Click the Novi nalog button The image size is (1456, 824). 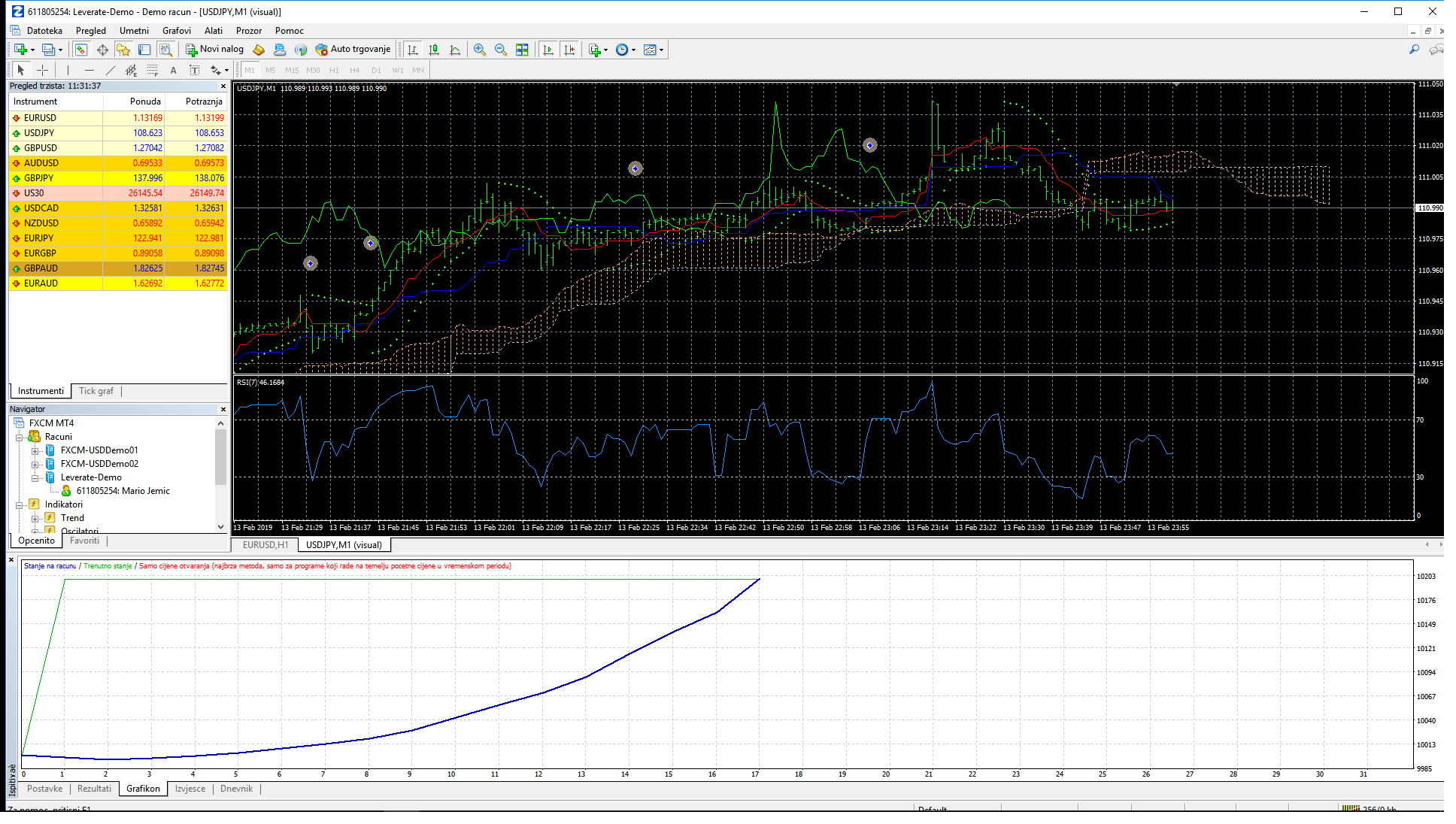(x=215, y=50)
